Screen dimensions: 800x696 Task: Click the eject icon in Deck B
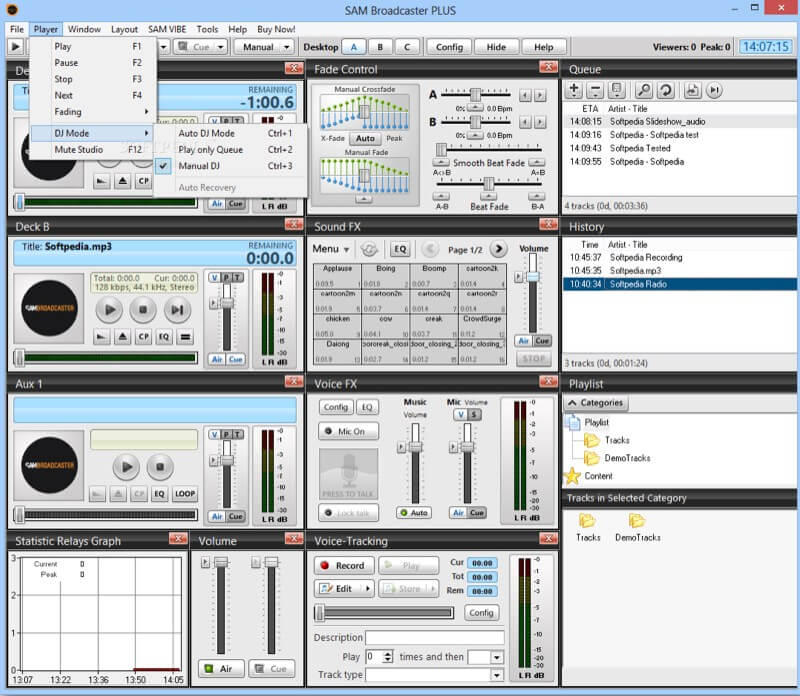[122, 337]
